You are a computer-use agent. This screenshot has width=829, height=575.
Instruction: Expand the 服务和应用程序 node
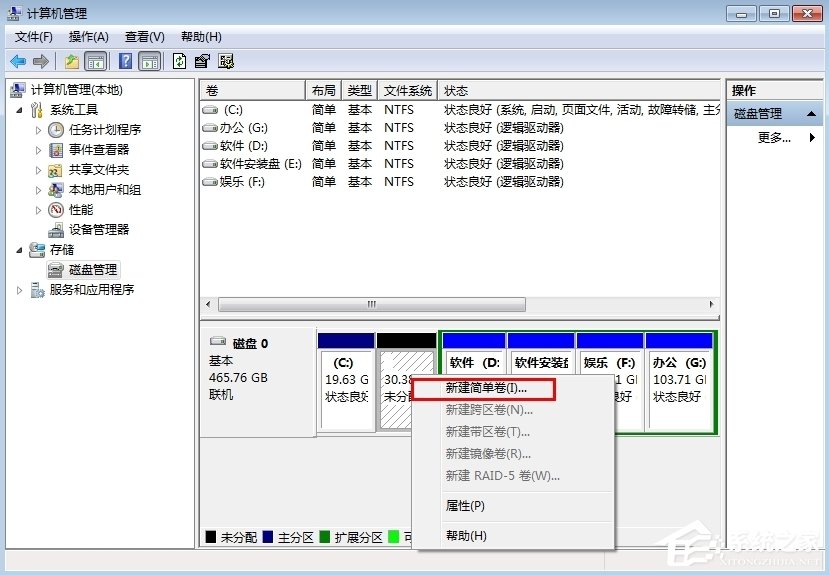[x=21, y=290]
